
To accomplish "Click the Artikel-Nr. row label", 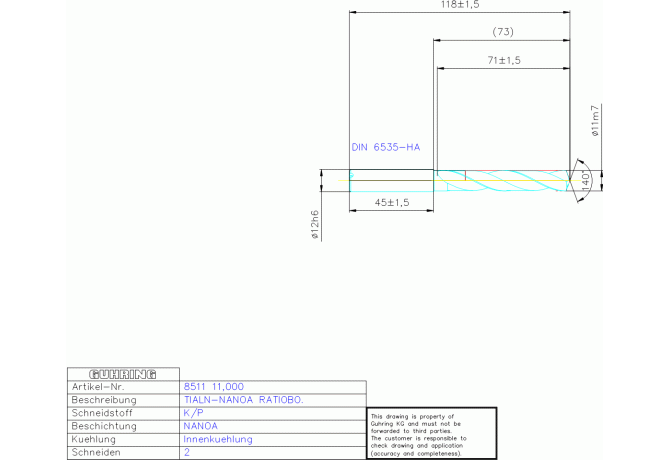I will click(97, 386).
